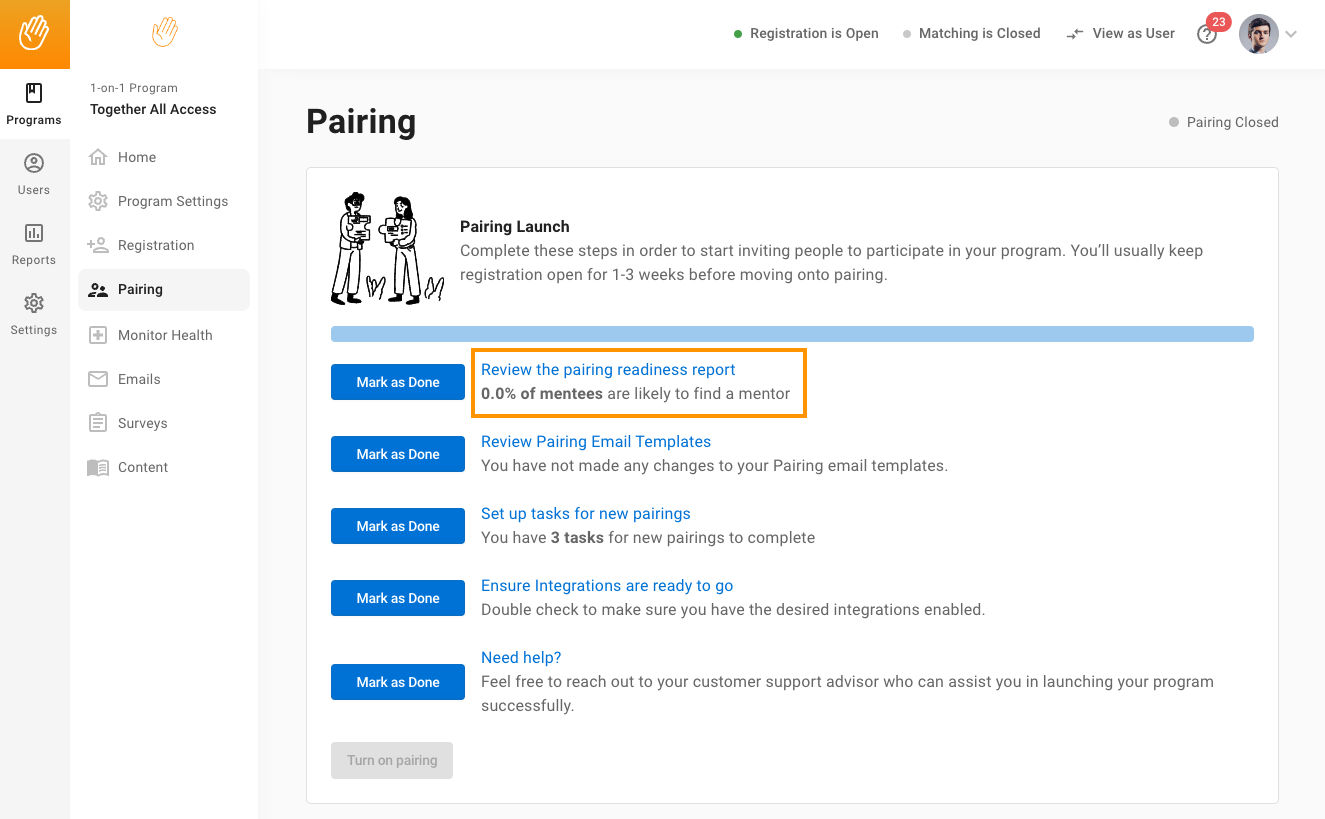Click the red 23 notification badge

pyautogui.click(x=1218, y=22)
